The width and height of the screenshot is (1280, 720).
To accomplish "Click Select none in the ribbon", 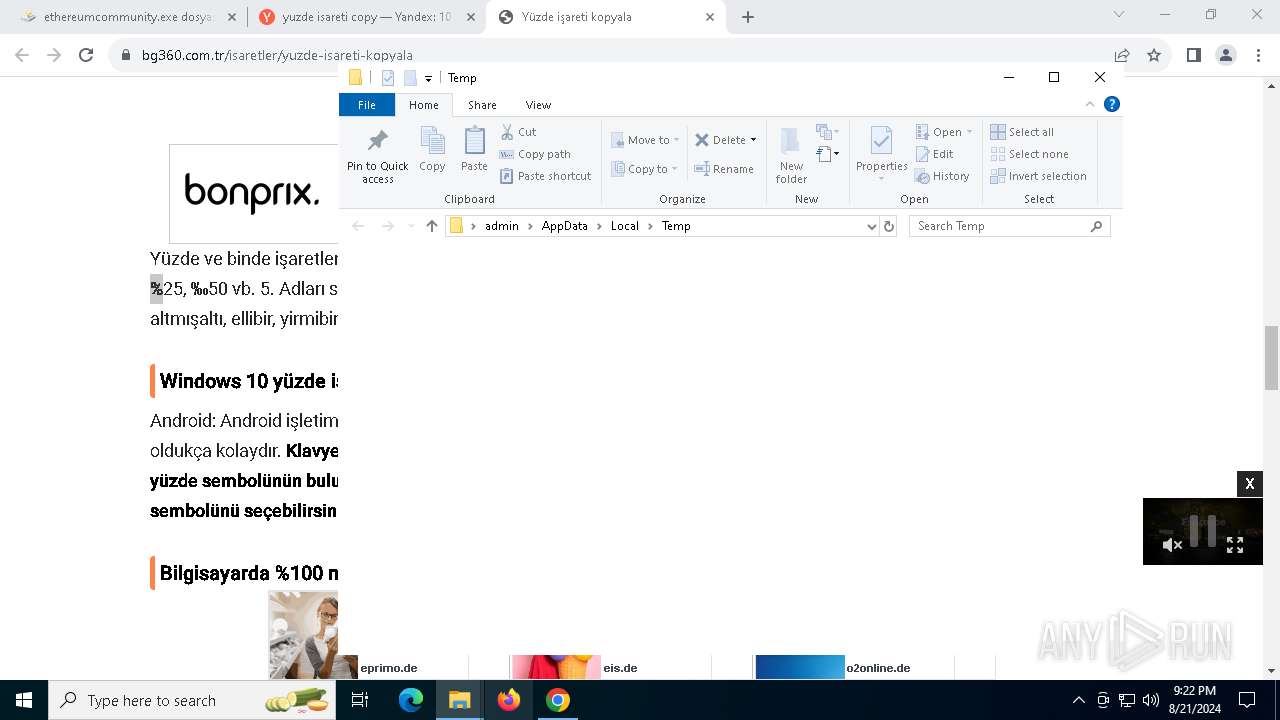I will [x=1029, y=154].
